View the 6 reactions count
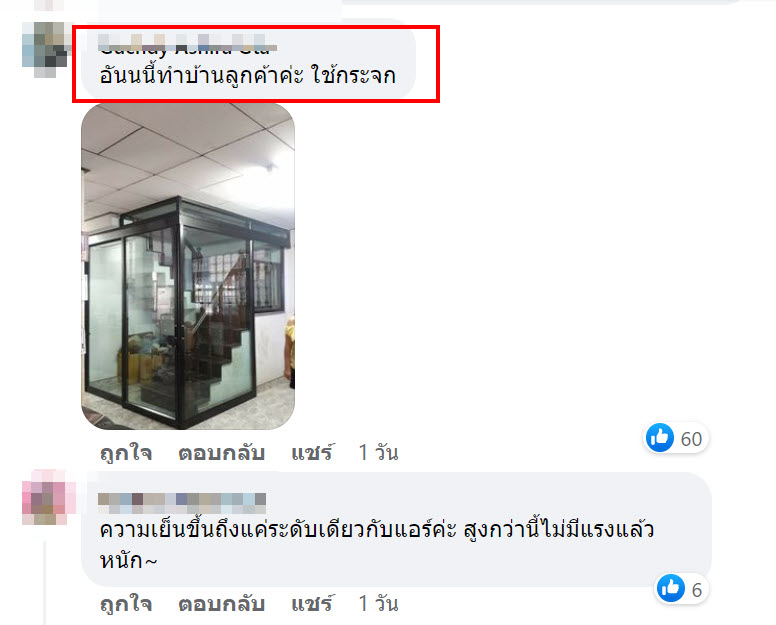Viewport: 776px width, 625px height. [697, 590]
